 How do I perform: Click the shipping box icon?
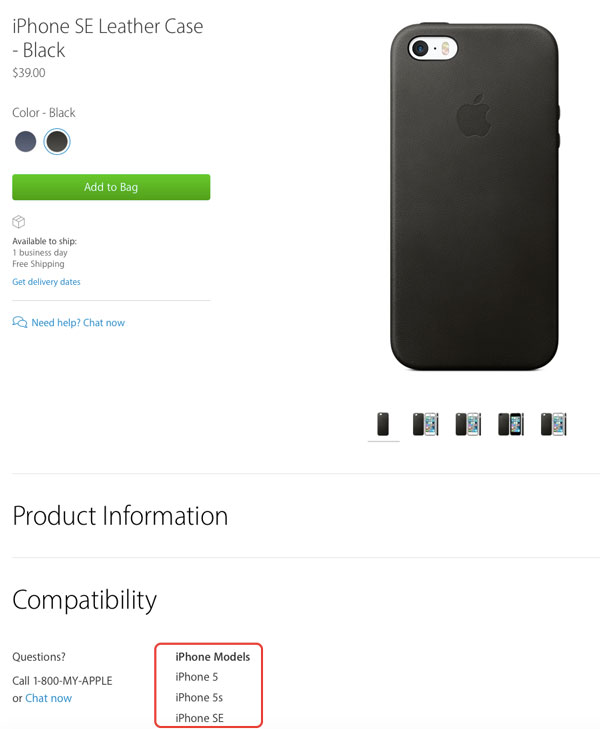coord(18,222)
